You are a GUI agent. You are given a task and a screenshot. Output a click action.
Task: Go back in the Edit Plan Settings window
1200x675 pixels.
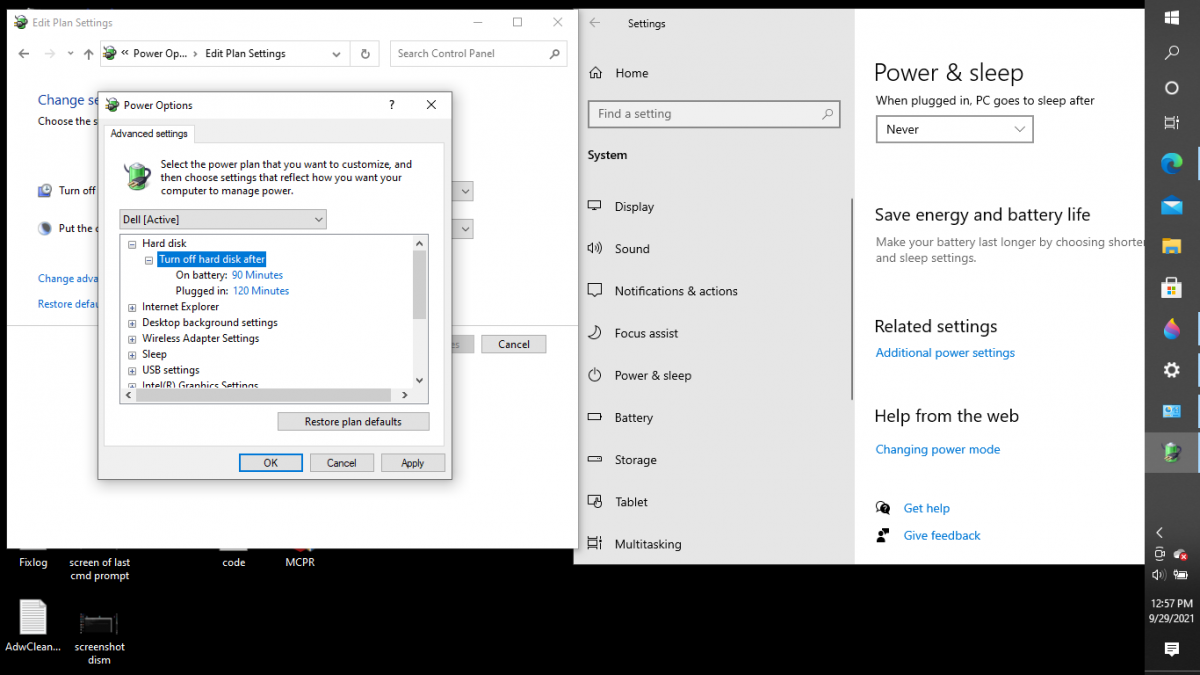(x=24, y=54)
